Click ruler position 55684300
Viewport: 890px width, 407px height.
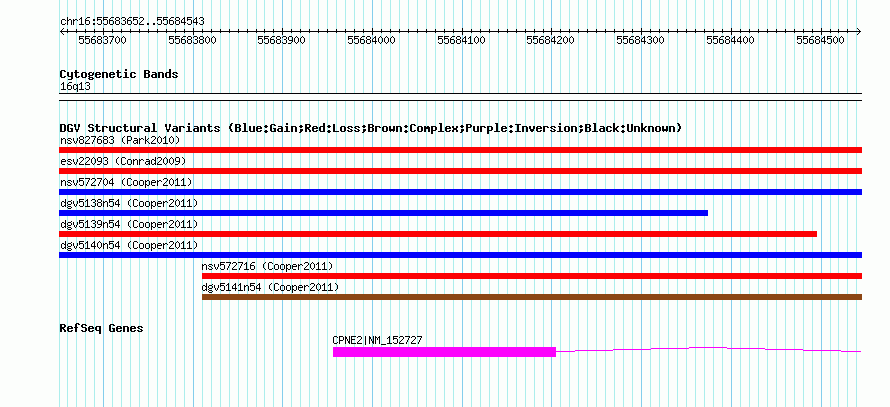pos(640,40)
